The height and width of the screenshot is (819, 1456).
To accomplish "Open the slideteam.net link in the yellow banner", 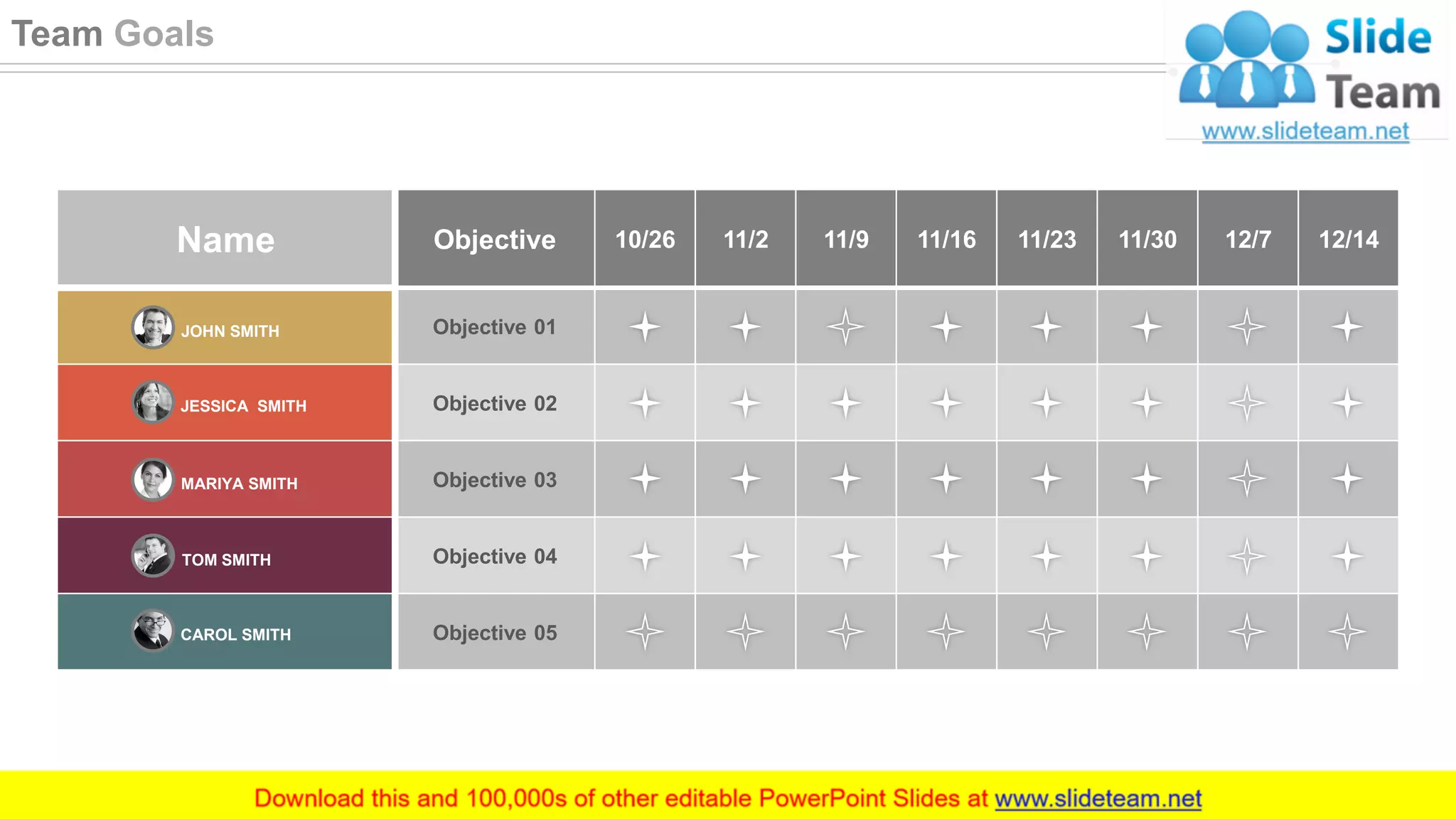I will pos(1098,798).
